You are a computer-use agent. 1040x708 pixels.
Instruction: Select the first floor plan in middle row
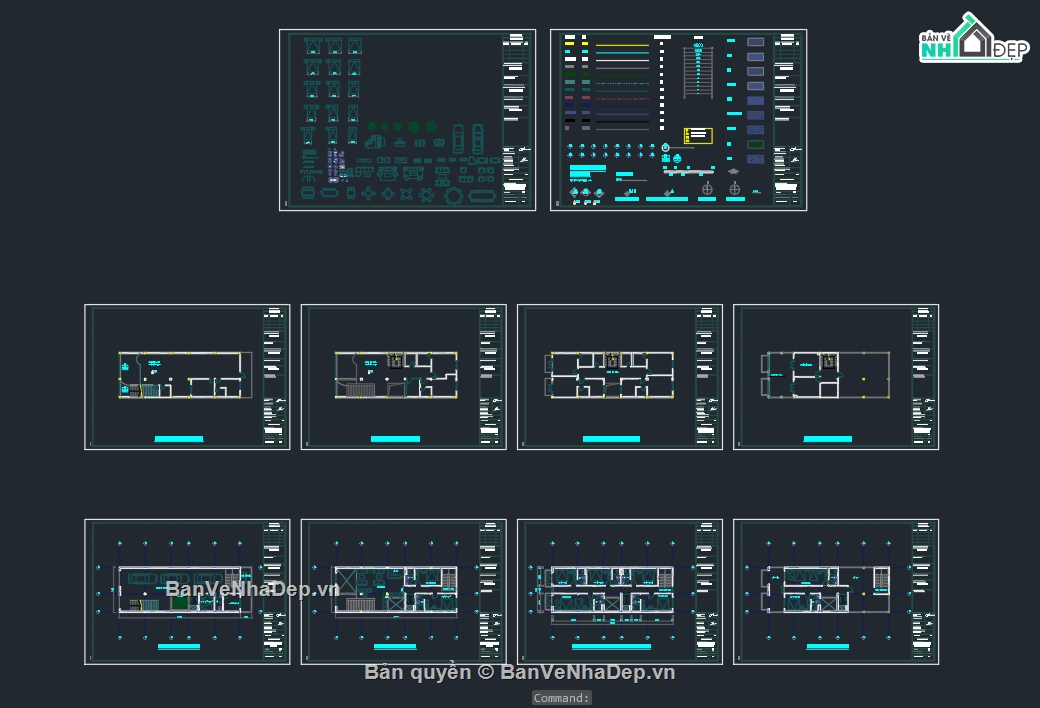point(187,377)
